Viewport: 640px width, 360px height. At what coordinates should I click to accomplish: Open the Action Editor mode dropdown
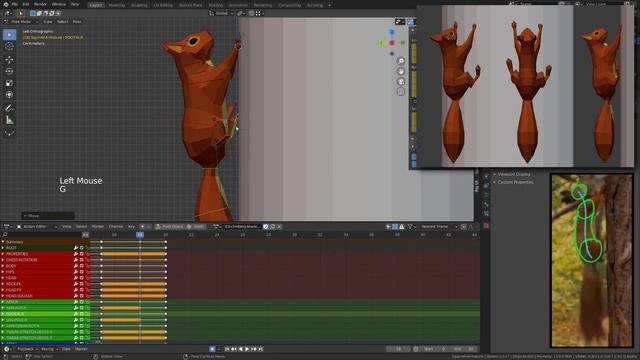click(x=37, y=227)
